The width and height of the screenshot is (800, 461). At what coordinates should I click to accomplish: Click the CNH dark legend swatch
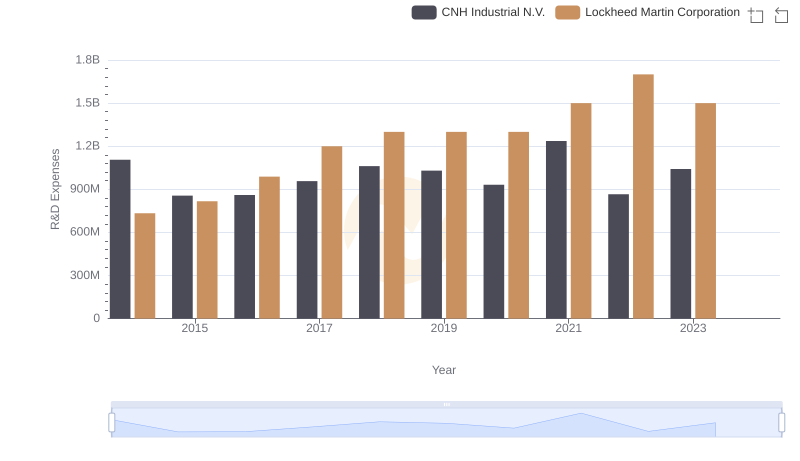click(424, 12)
